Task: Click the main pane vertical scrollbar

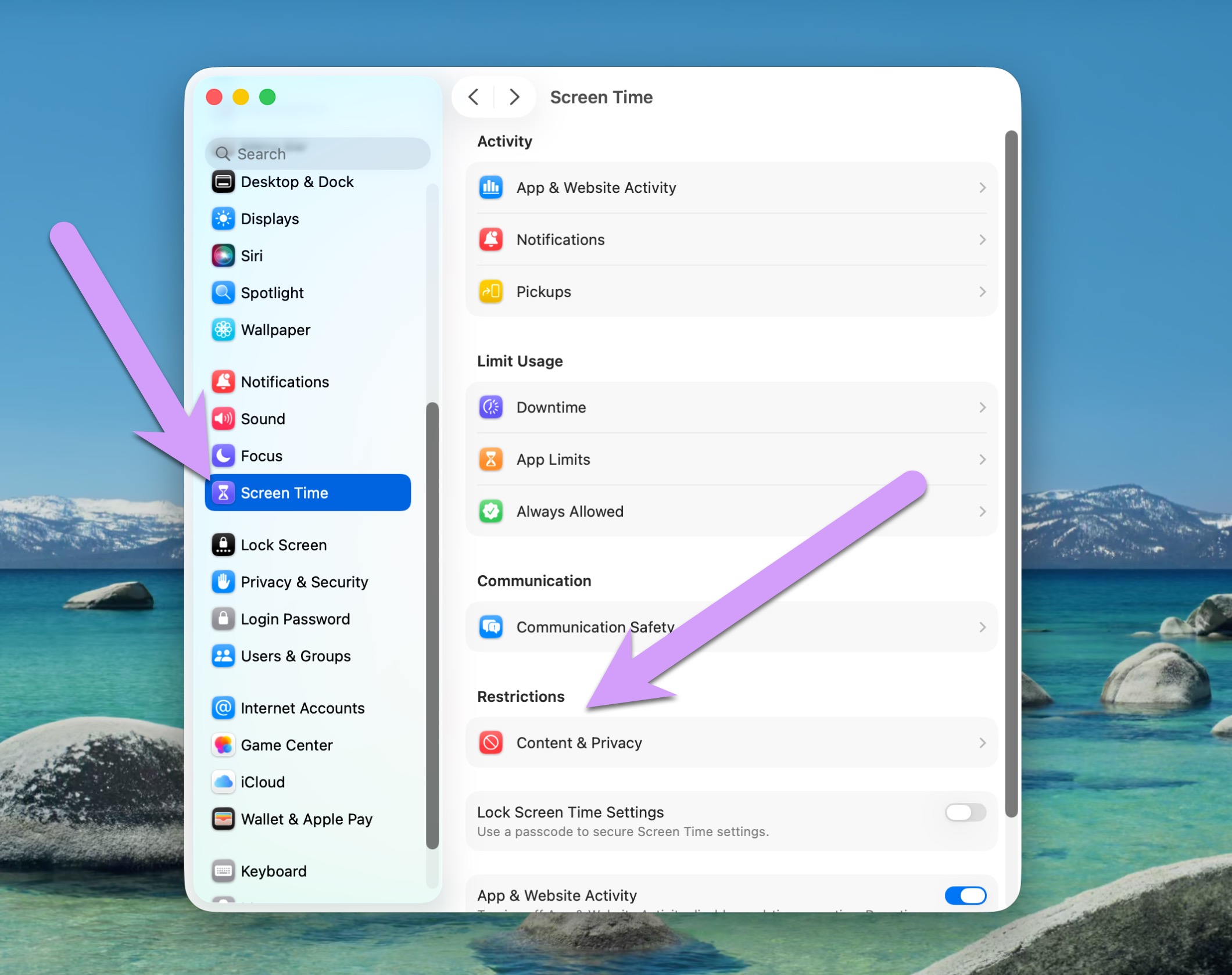Action: coord(1011,474)
